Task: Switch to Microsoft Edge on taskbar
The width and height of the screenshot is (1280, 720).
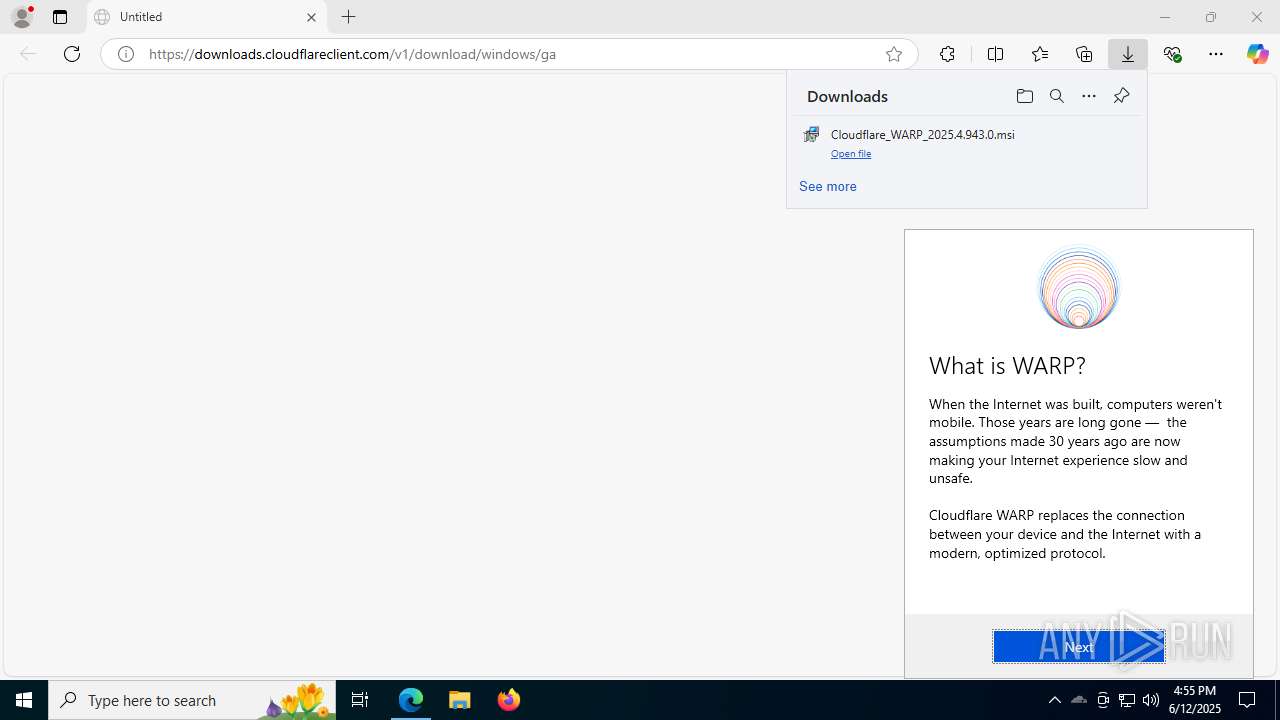Action: tap(411, 700)
